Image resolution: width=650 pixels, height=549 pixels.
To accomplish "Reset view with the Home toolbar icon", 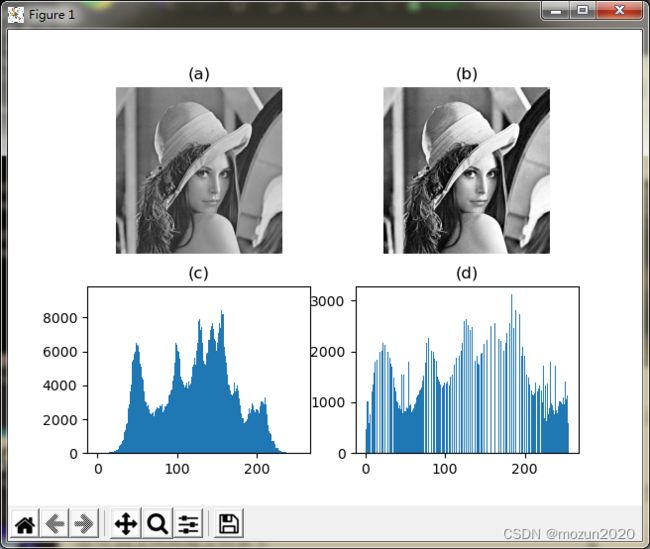I will pos(25,524).
